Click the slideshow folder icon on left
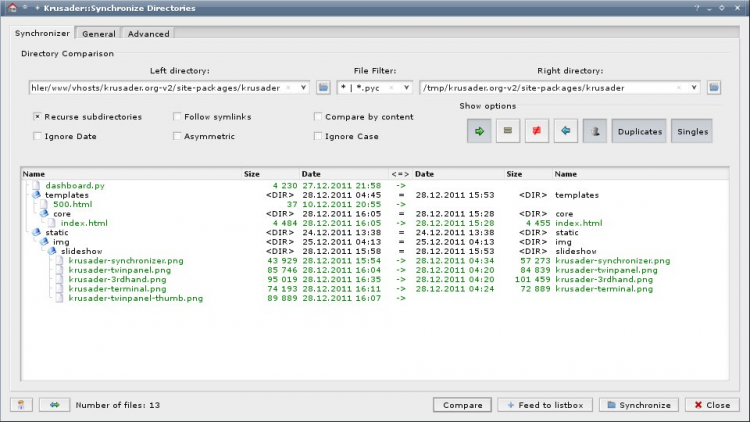This screenshot has height=422, width=750. (52, 251)
